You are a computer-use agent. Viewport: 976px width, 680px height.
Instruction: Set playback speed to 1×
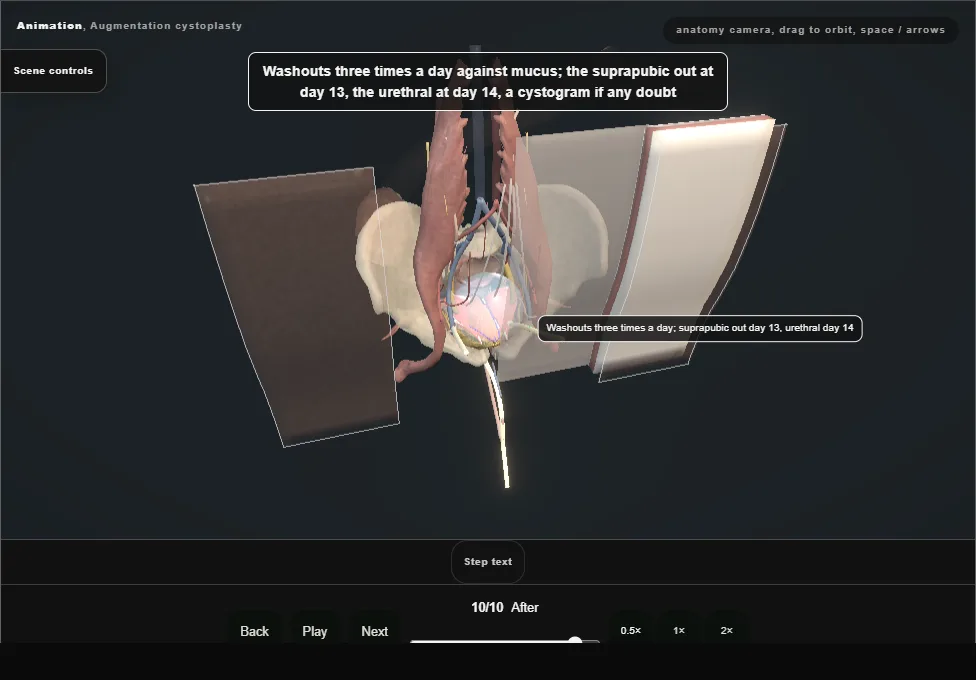[679, 630]
